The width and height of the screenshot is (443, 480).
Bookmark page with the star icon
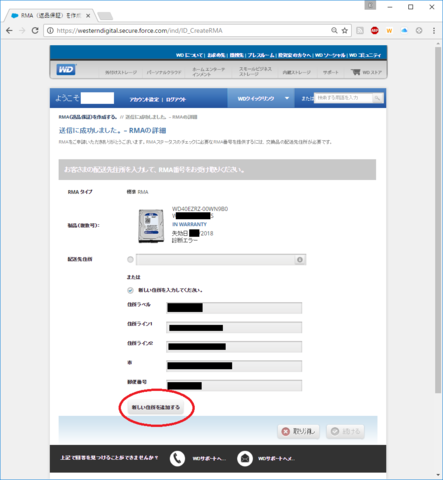pos(345,31)
